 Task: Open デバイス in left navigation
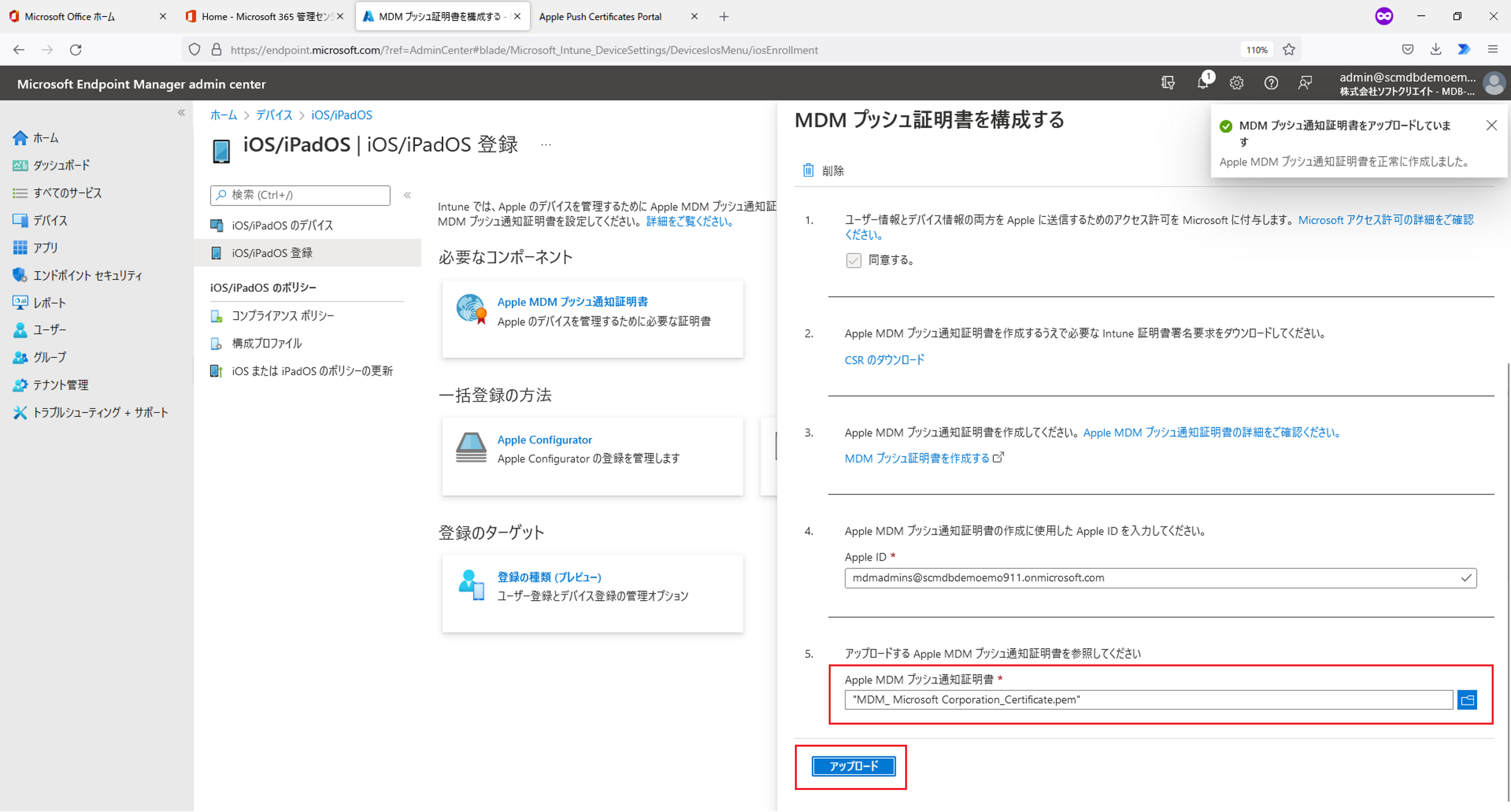coord(40,220)
